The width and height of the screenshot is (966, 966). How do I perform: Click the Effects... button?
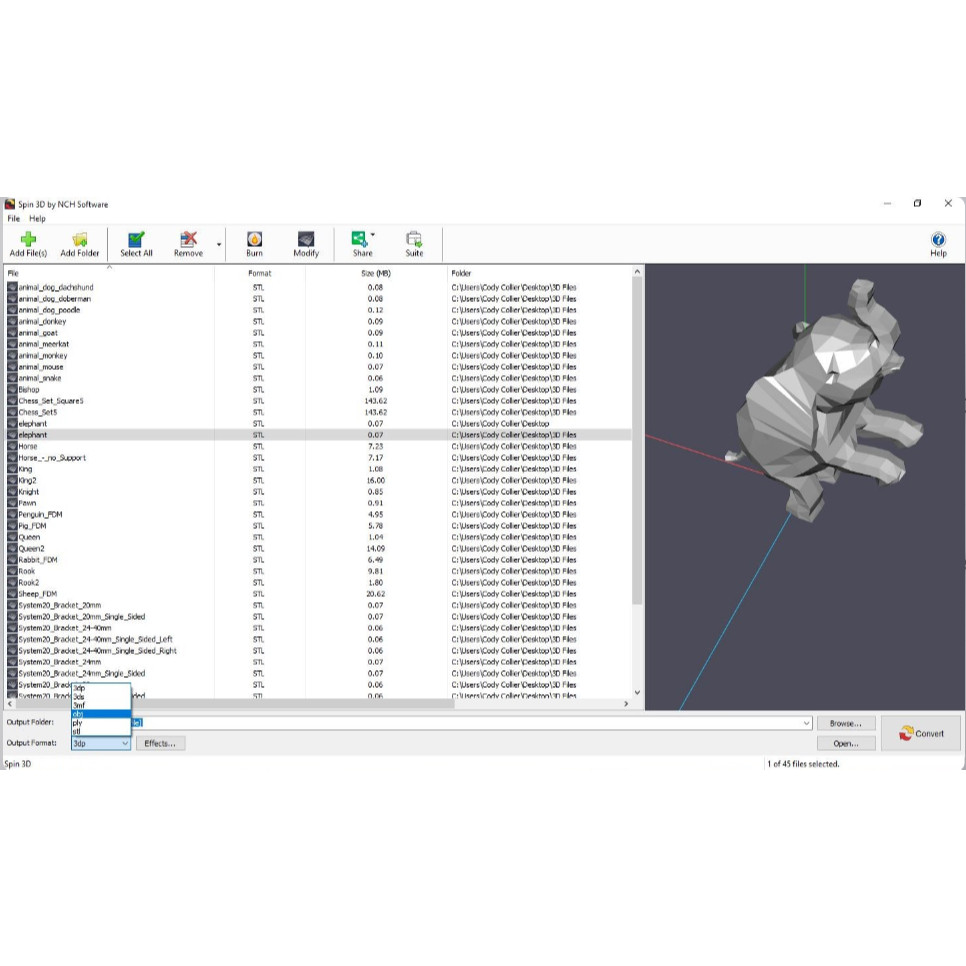coord(160,743)
